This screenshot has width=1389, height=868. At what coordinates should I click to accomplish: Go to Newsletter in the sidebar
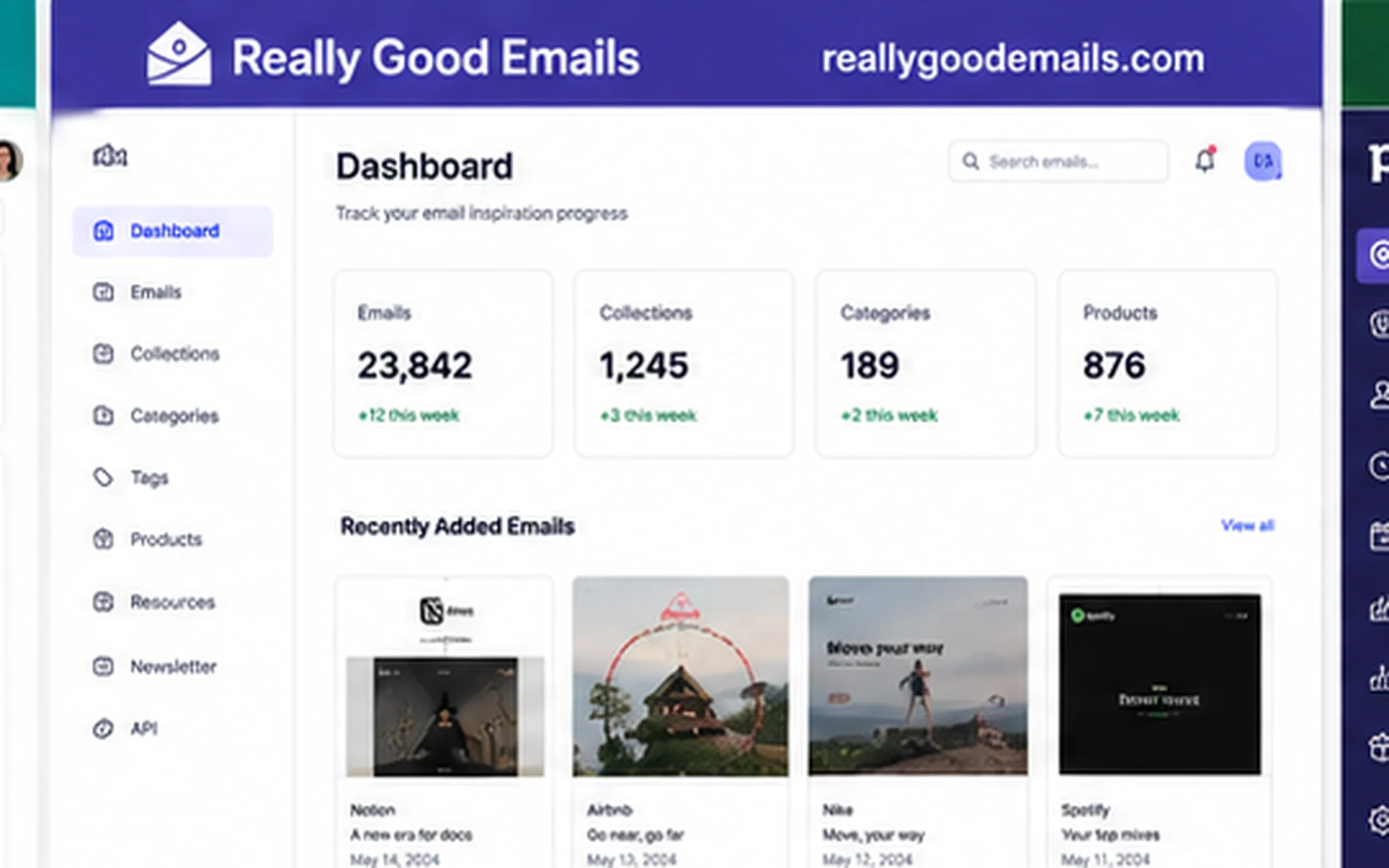[155, 666]
